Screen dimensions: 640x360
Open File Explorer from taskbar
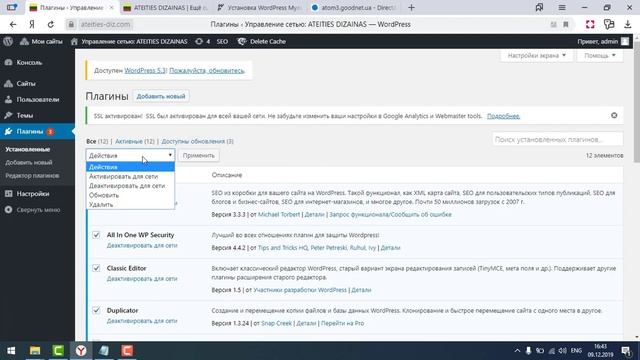[x=35, y=351]
